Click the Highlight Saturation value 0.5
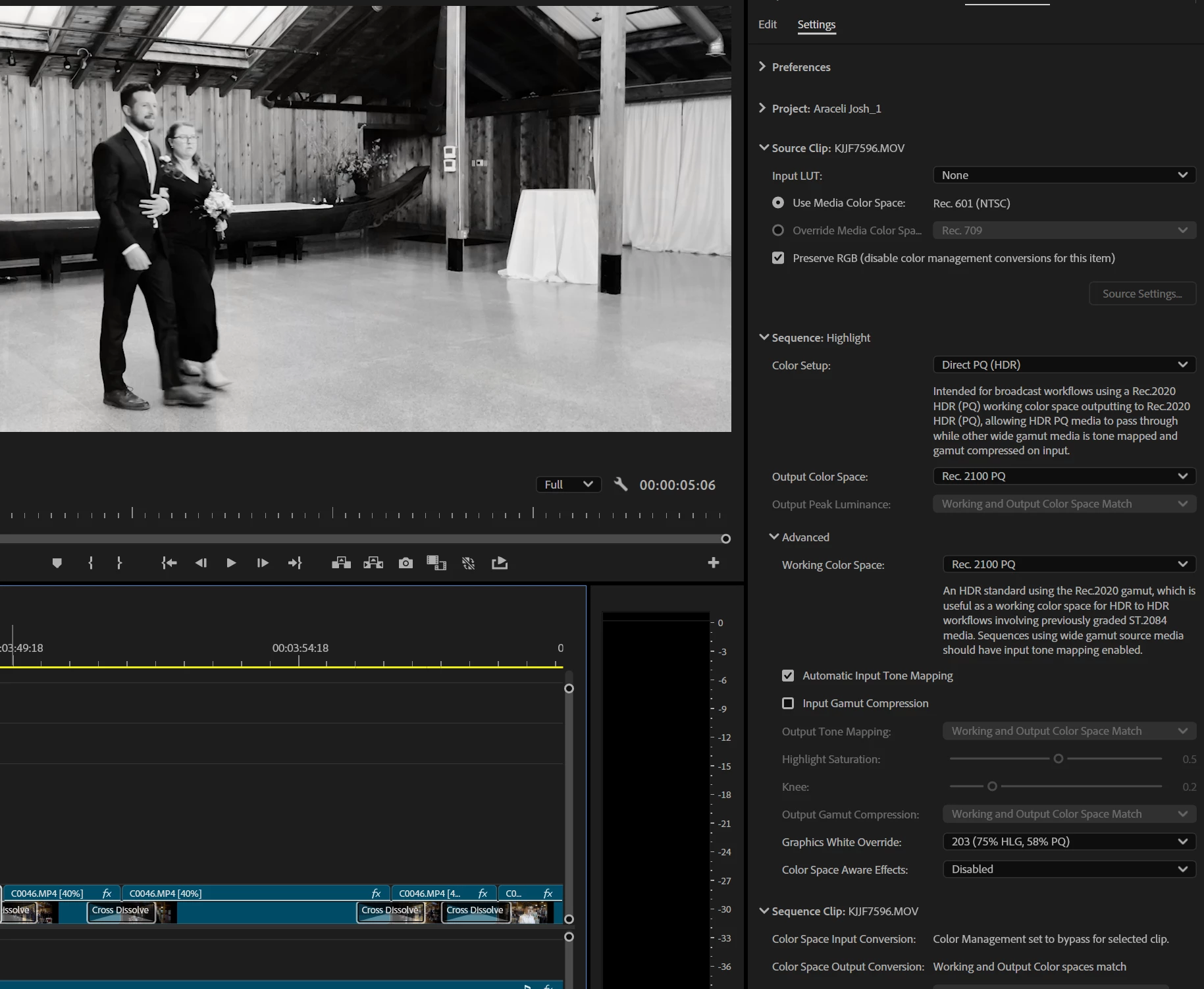 (x=1189, y=759)
